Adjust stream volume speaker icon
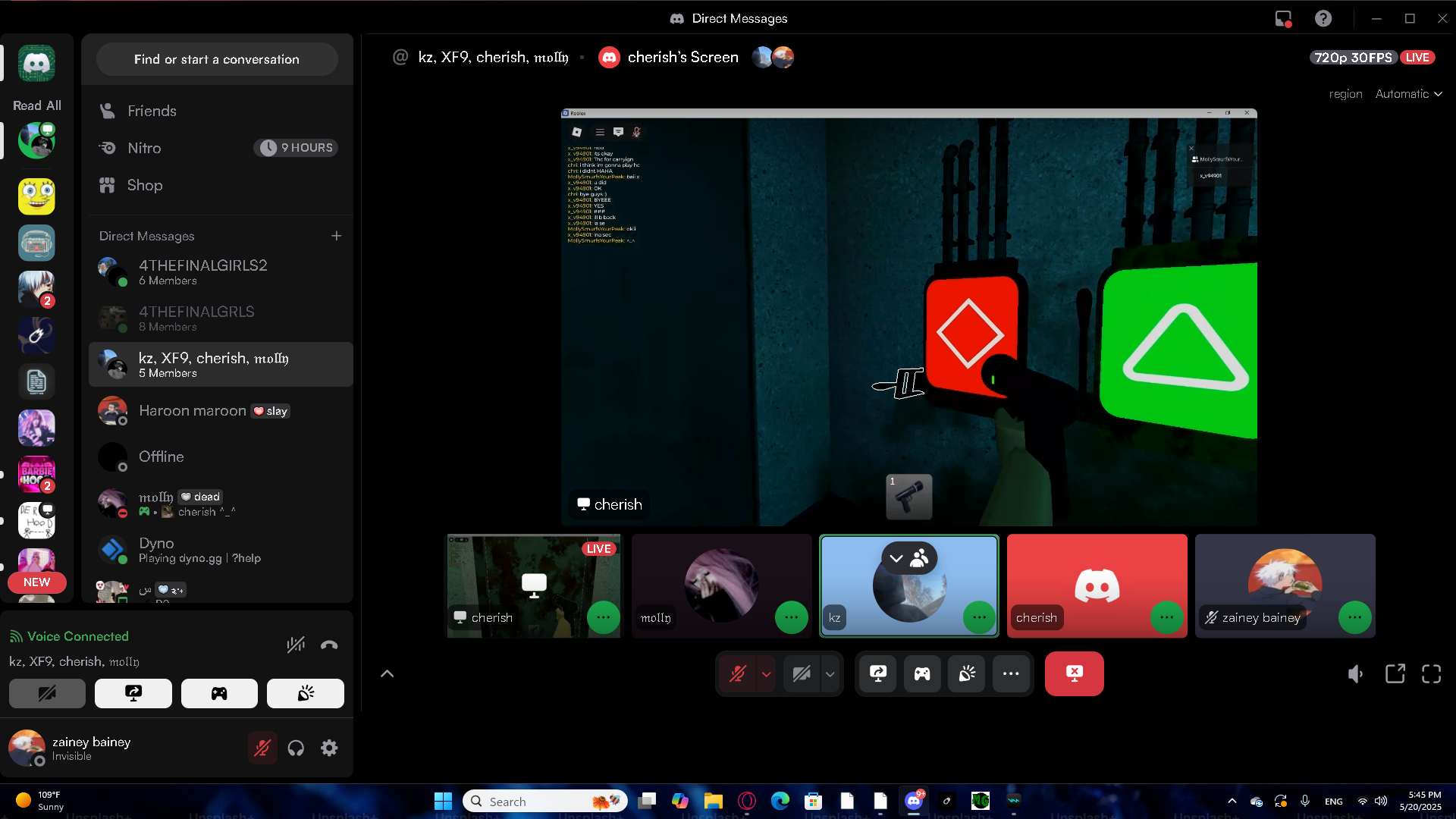 coord(1355,673)
